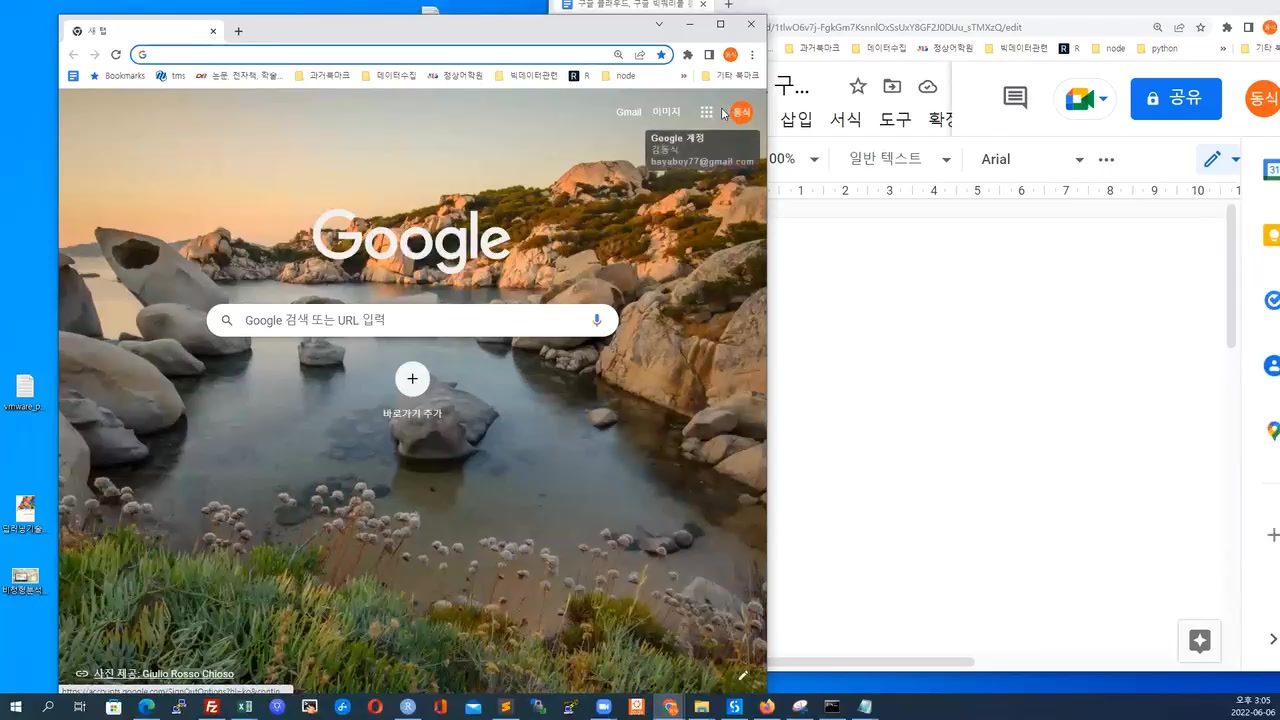Expand the Google Meet dropdown
This screenshot has width=1280, height=720.
click(1103, 99)
